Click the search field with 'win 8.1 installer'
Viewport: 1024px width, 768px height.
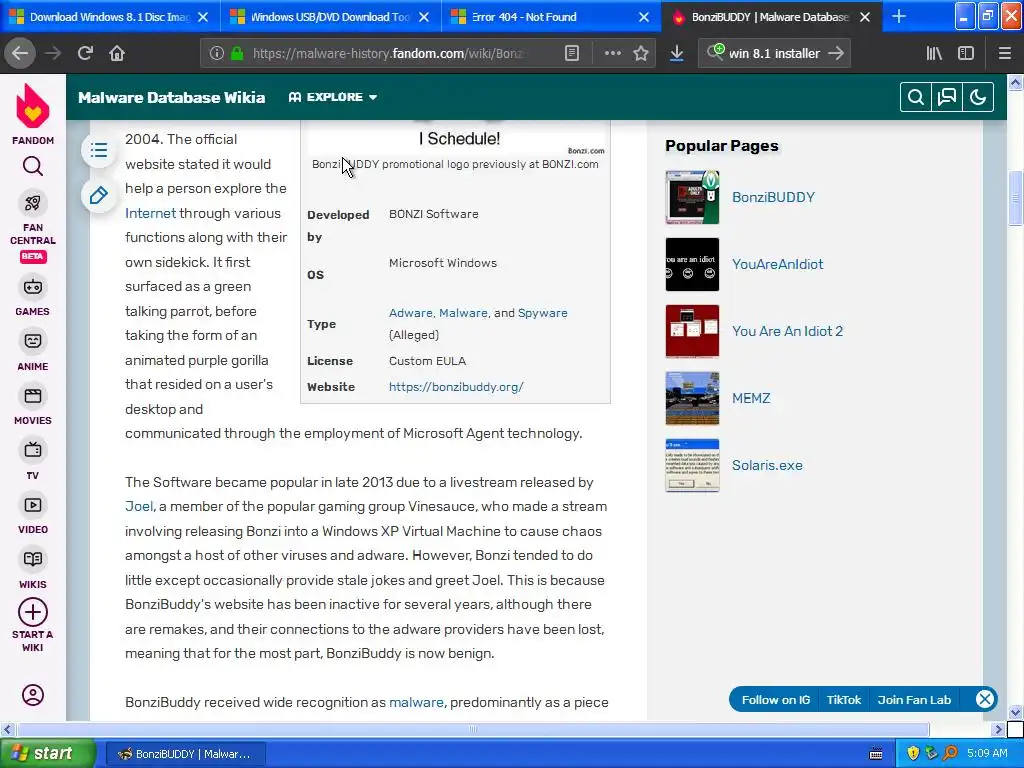(x=774, y=54)
